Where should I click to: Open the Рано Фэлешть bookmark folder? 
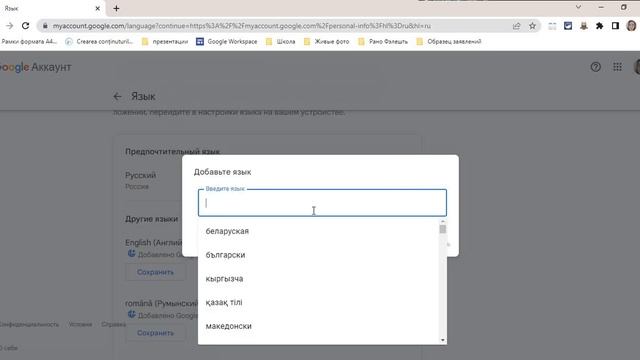[x=383, y=42]
